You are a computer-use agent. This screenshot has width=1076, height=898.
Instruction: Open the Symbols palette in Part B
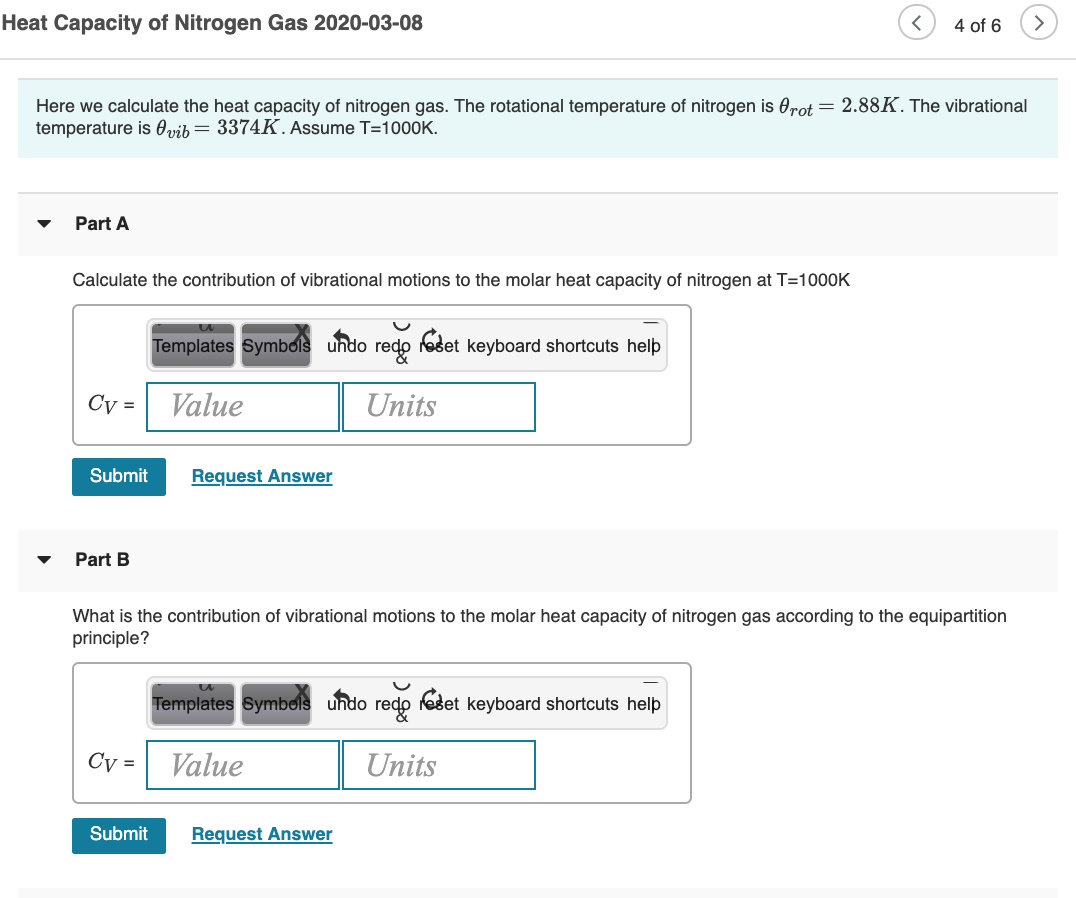coord(276,703)
